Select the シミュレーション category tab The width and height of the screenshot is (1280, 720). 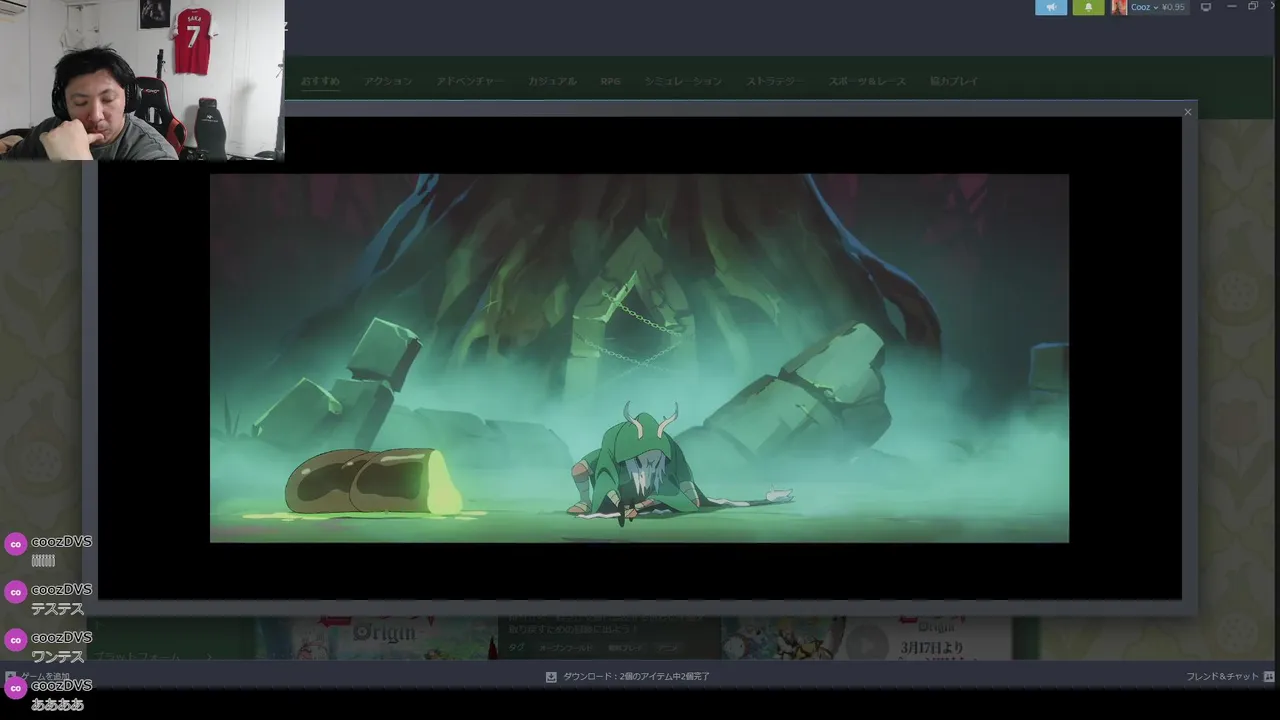[683, 81]
